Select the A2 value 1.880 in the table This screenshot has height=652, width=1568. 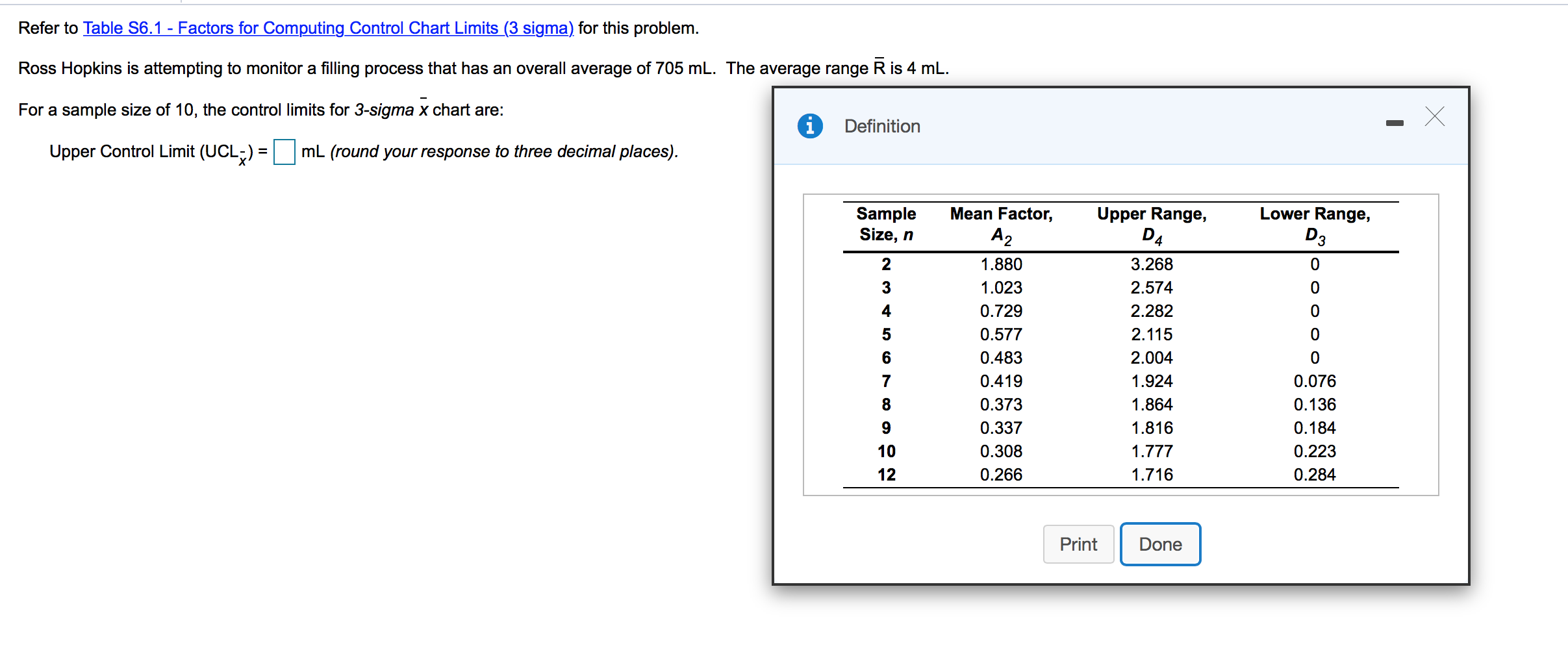pyautogui.click(x=1002, y=264)
